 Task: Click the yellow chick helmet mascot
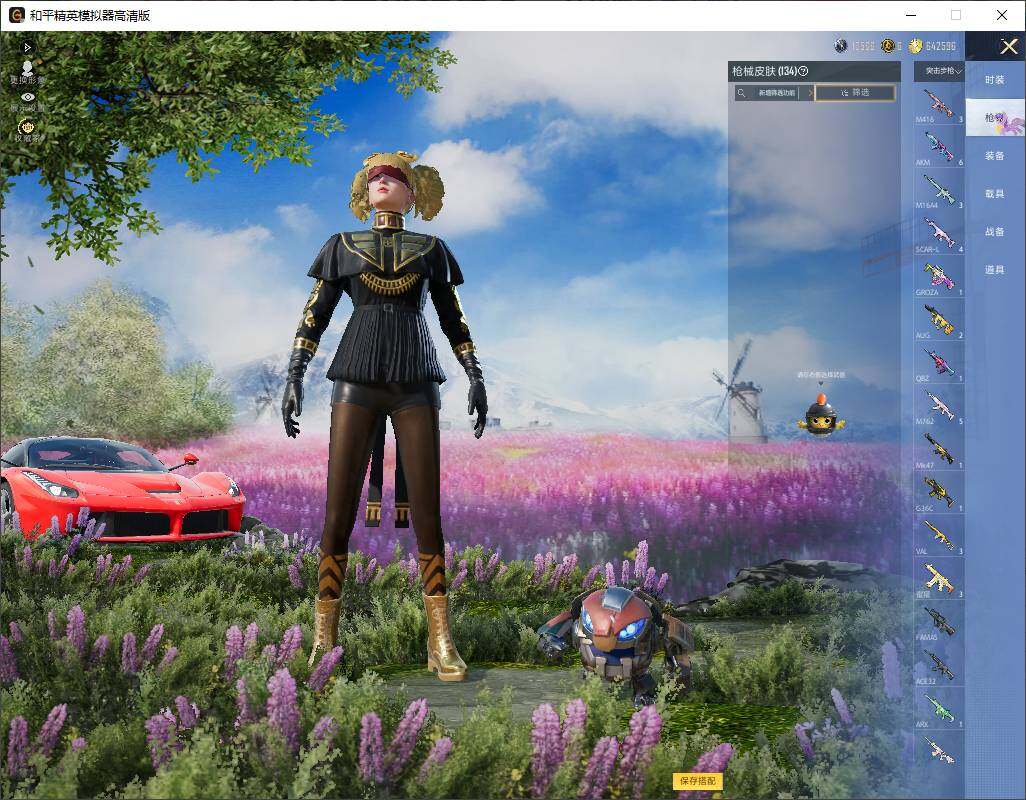point(821,416)
